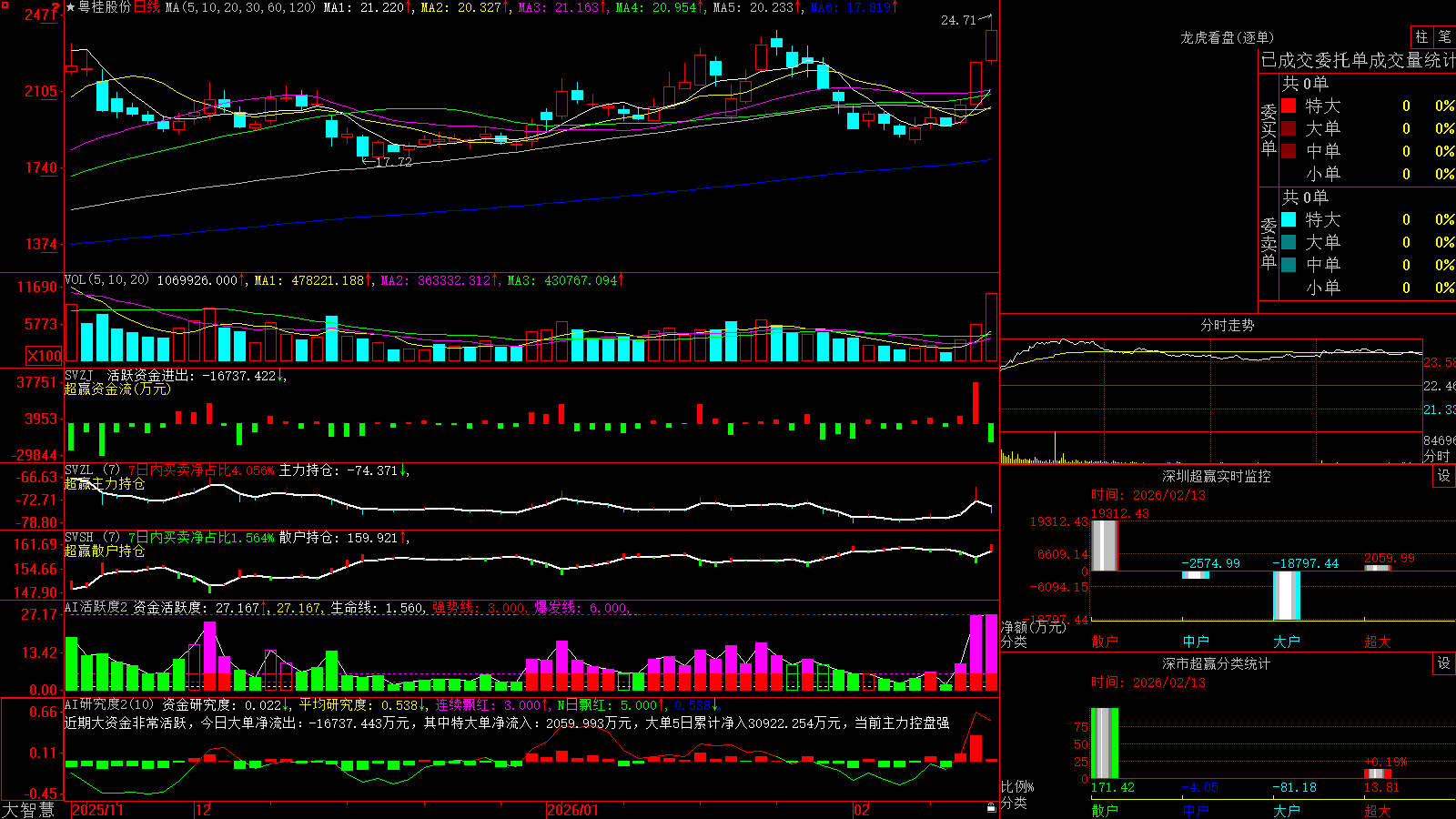Click the 大智慧 logo in the bottom-left
This screenshot has width=1456, height=819.
point(28,810)
